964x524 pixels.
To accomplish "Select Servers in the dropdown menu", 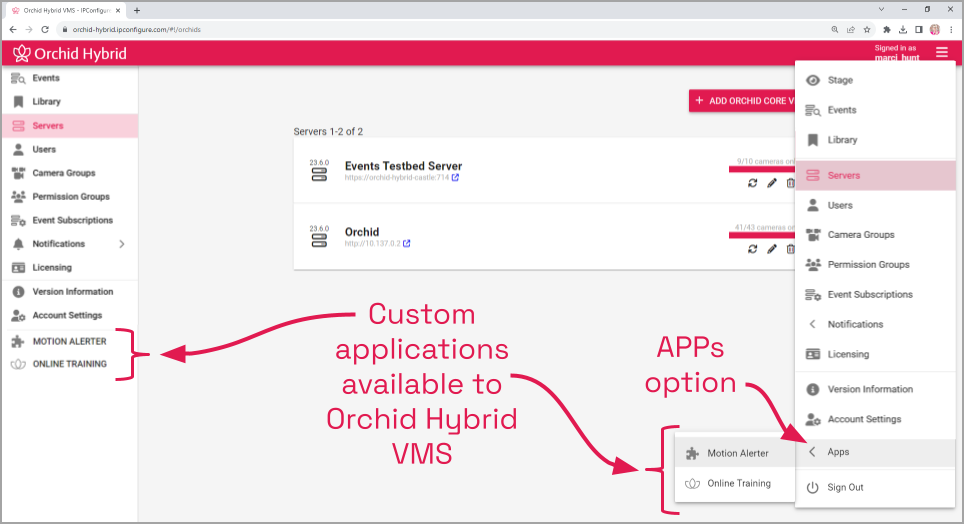I will click(x=875, y=175).
